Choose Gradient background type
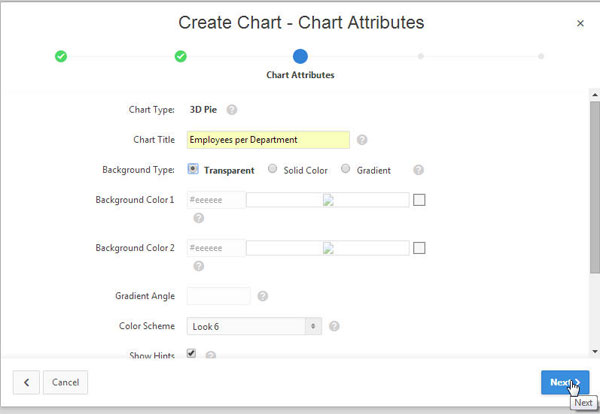The image size is (600, 414). (x=346, y=169)
